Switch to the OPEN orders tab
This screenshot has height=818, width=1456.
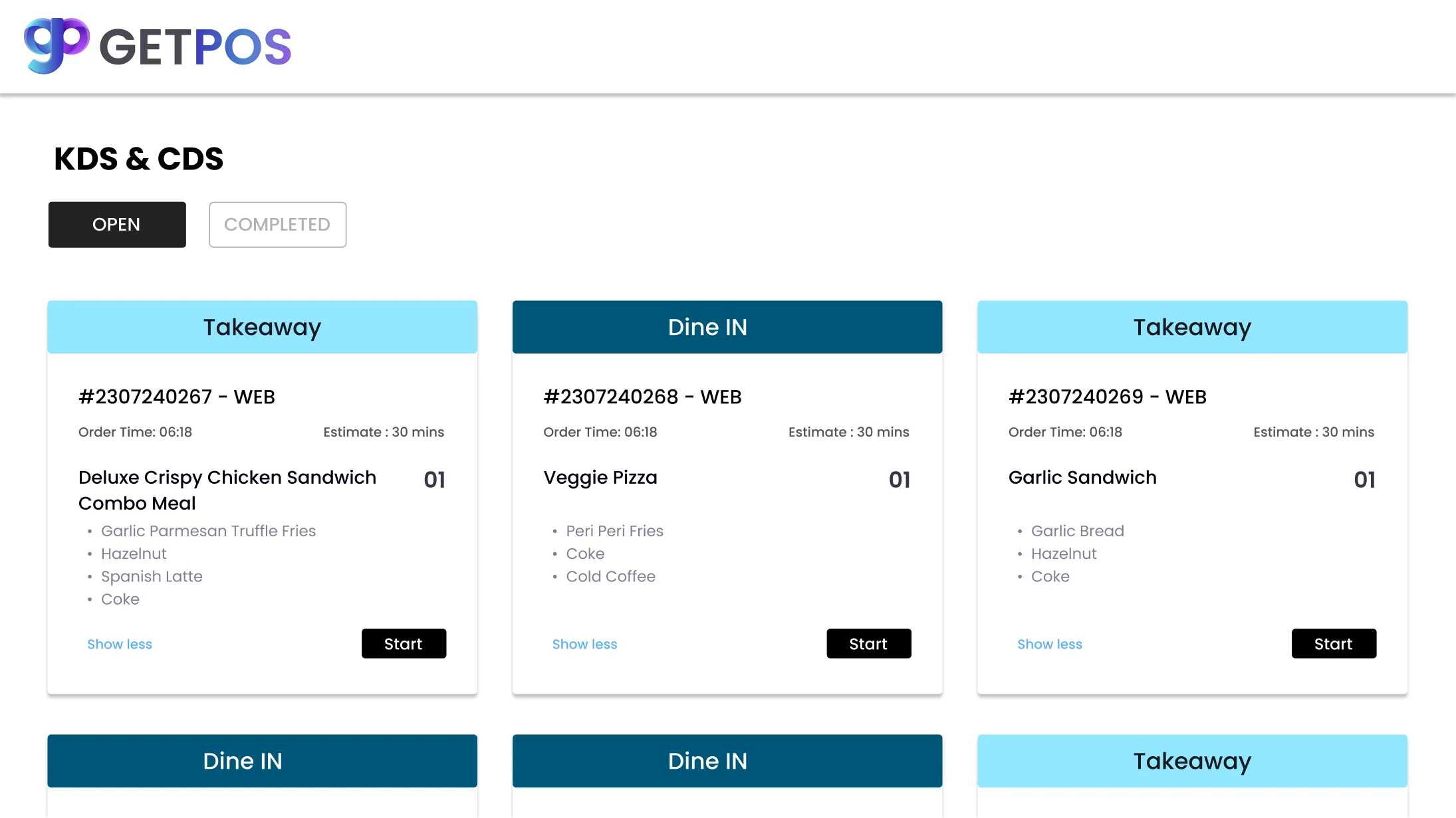[117, 225]
